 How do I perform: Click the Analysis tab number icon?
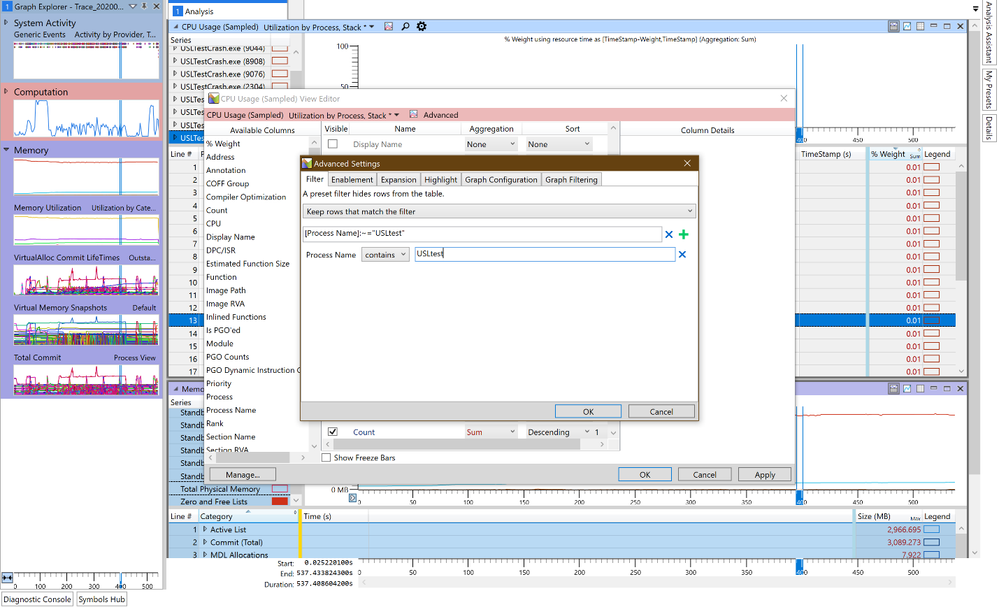[x=178, y=11]
